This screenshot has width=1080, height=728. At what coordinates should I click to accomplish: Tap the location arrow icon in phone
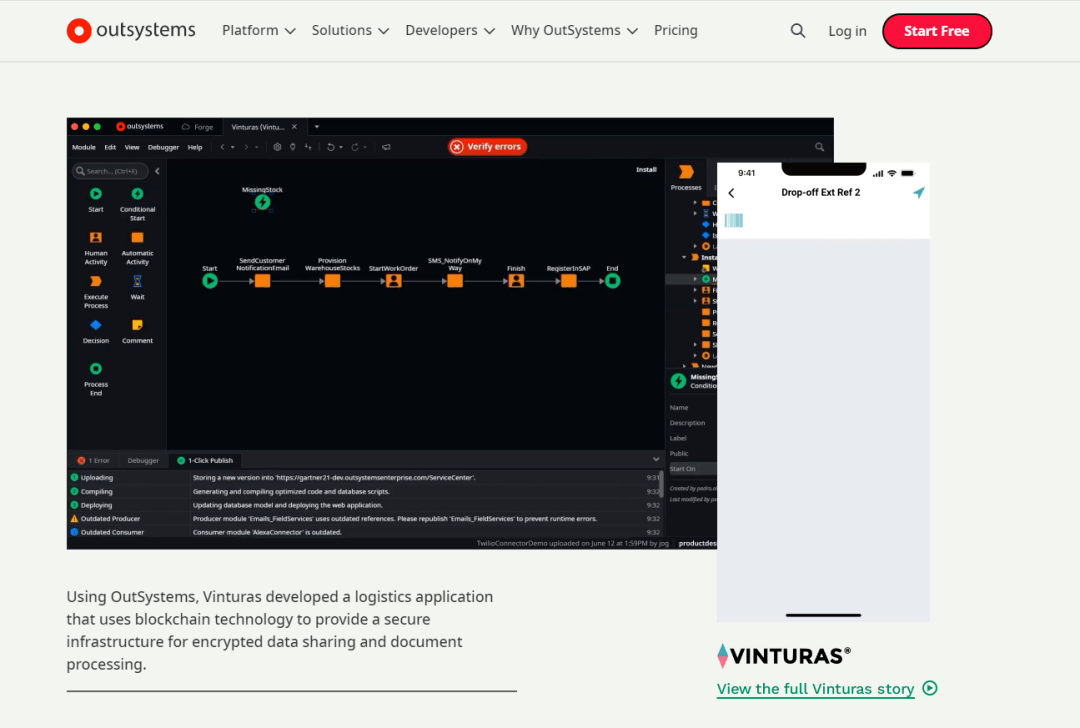pyautogui.click(x=918, y=193)
